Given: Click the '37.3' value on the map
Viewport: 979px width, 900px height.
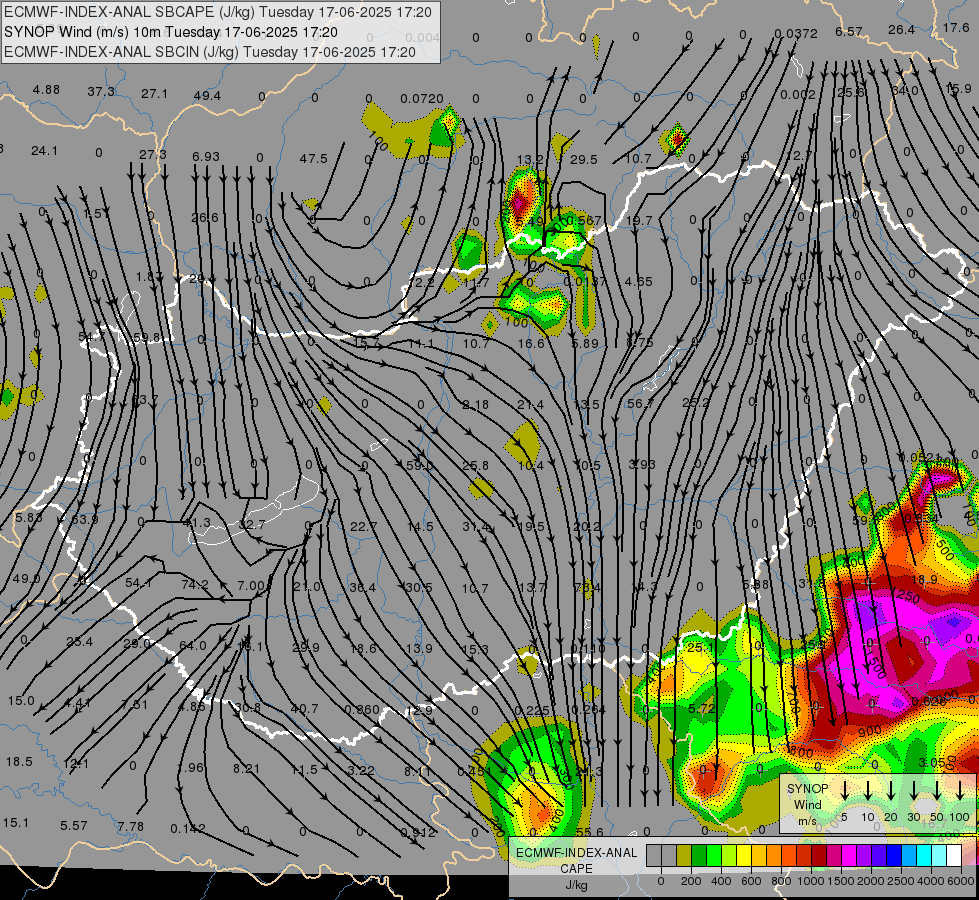Looking at the screenshot, I should point(101,92).
